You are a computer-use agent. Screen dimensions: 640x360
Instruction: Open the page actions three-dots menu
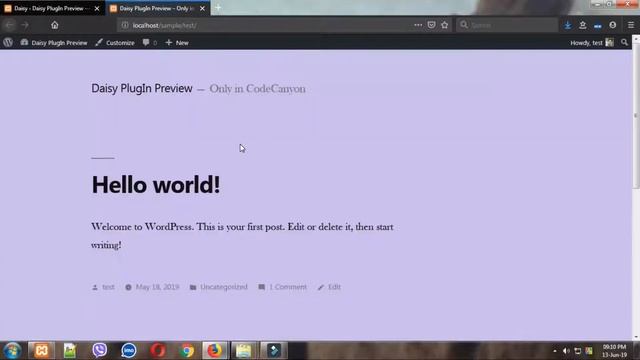pyautogui.click(x=418, y=25)
